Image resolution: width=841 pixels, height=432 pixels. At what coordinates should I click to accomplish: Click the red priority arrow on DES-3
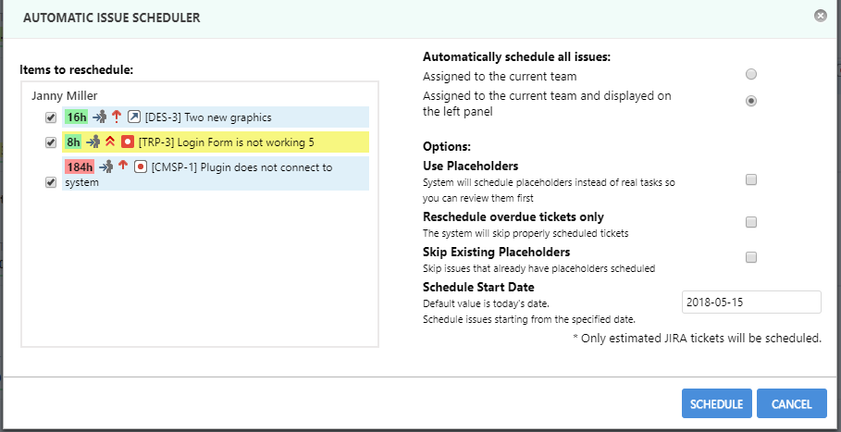(116, 116)
